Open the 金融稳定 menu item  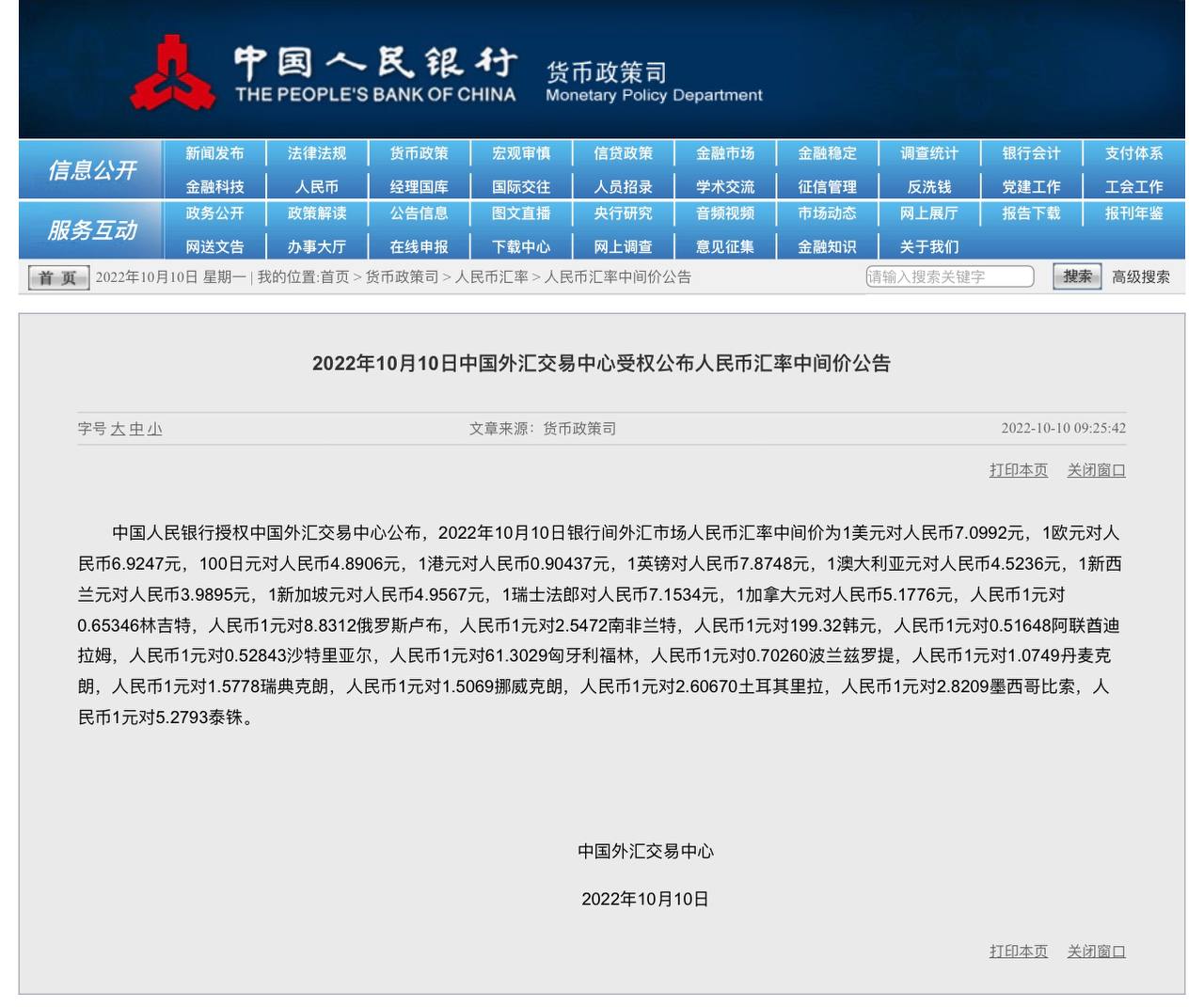(x=828, y=153)
